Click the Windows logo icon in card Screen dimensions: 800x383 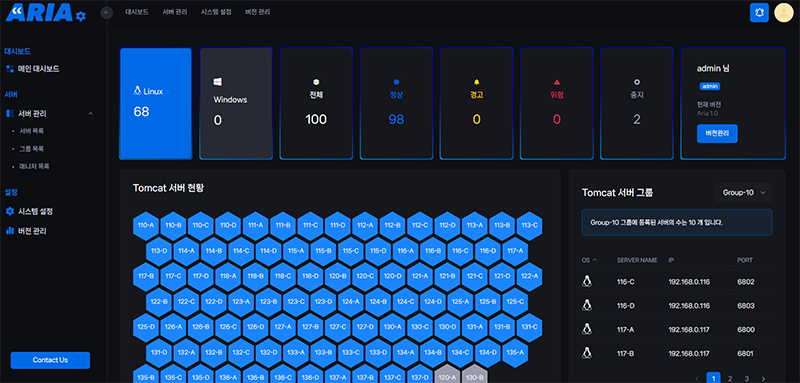(x=217, y=82)
